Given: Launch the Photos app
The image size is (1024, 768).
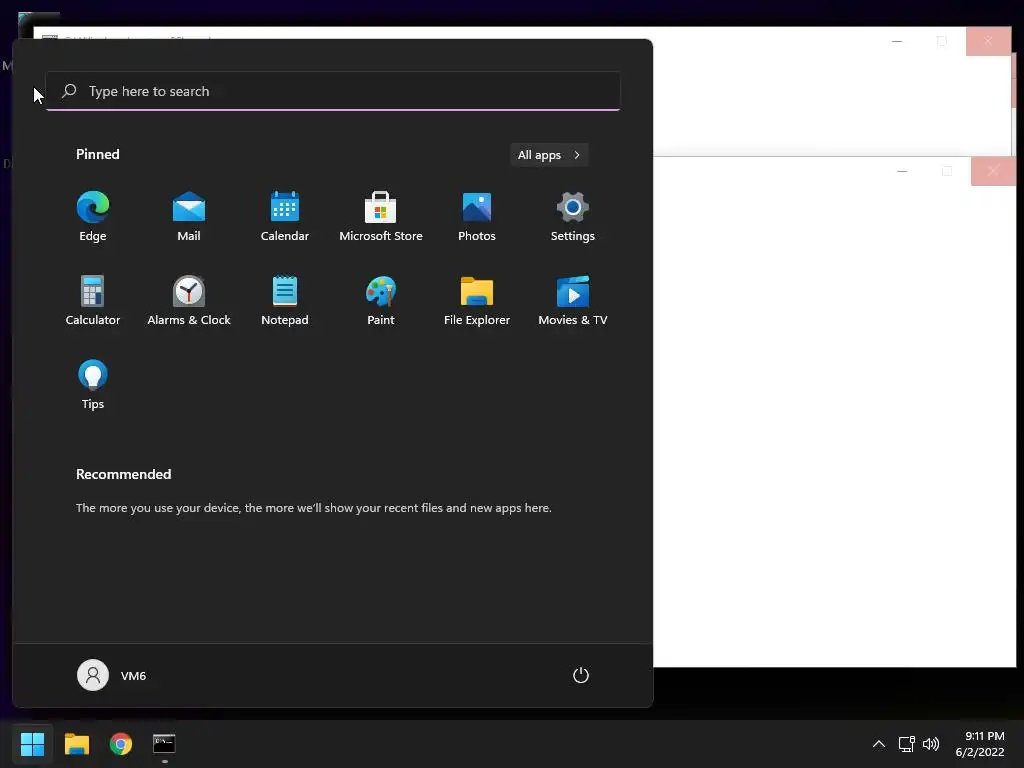Looking at the screenshot, I should [477, 217].
